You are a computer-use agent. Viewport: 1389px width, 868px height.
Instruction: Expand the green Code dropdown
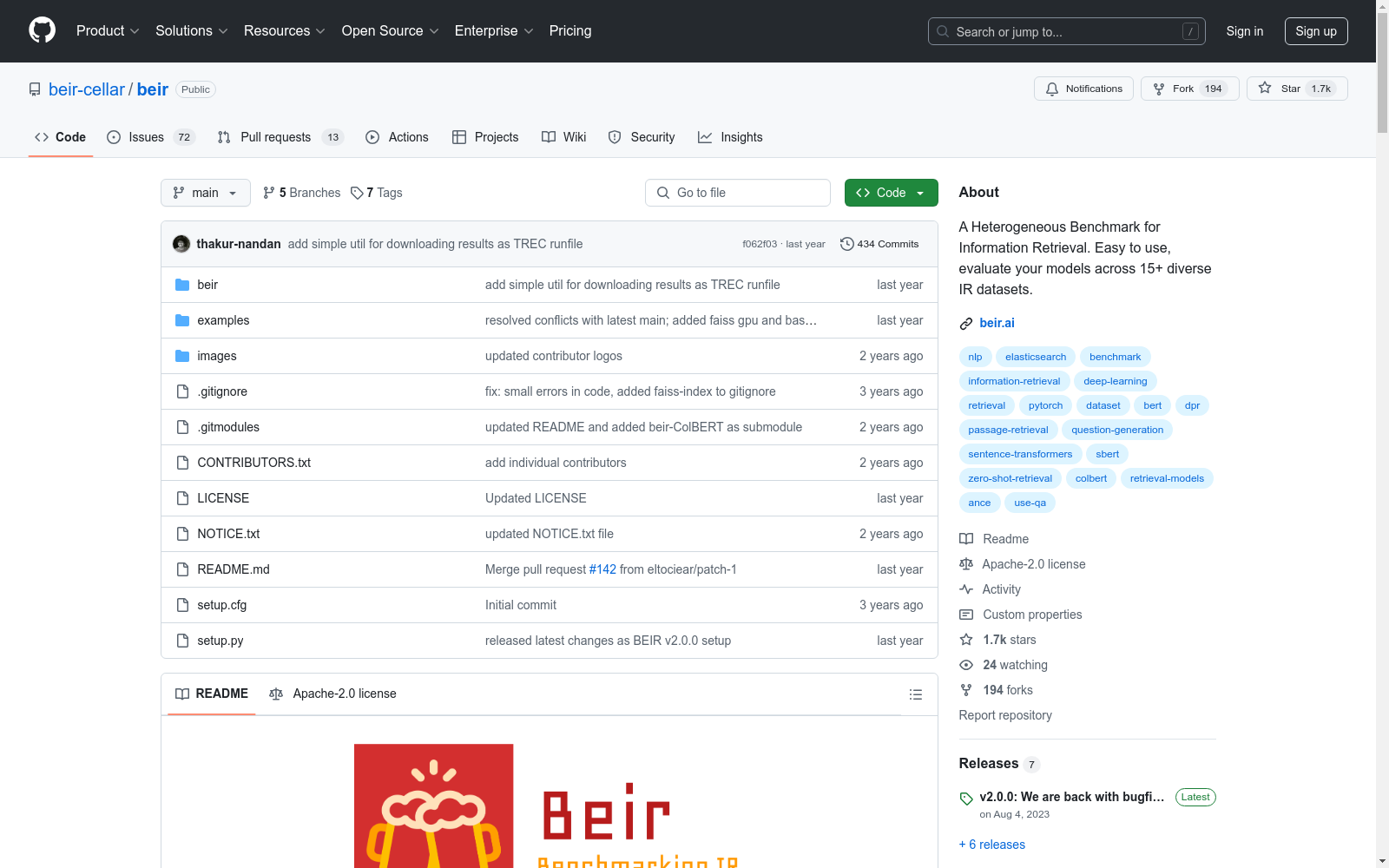click(x=892, y=193)
